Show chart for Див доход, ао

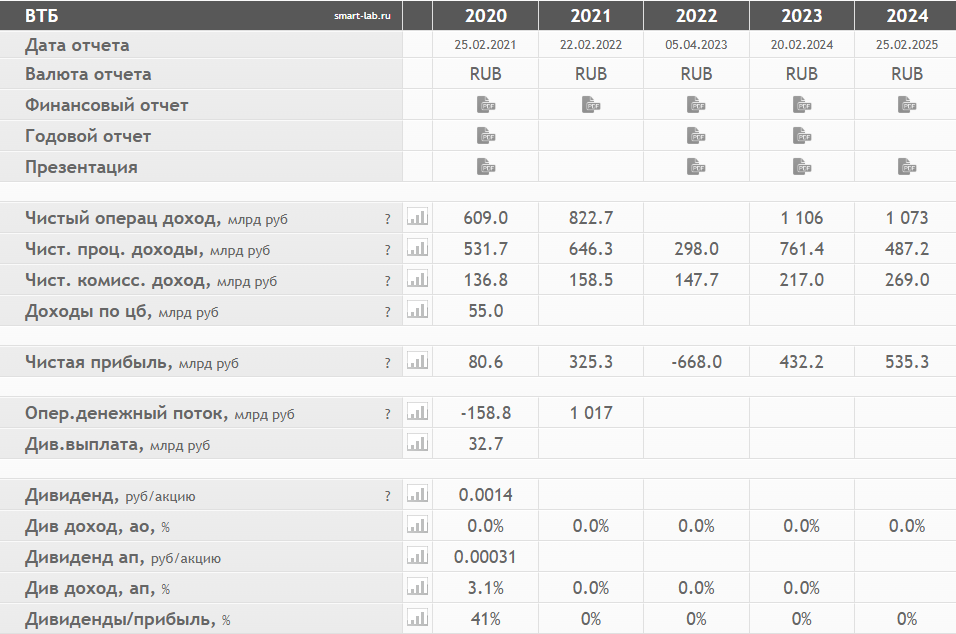418,525
